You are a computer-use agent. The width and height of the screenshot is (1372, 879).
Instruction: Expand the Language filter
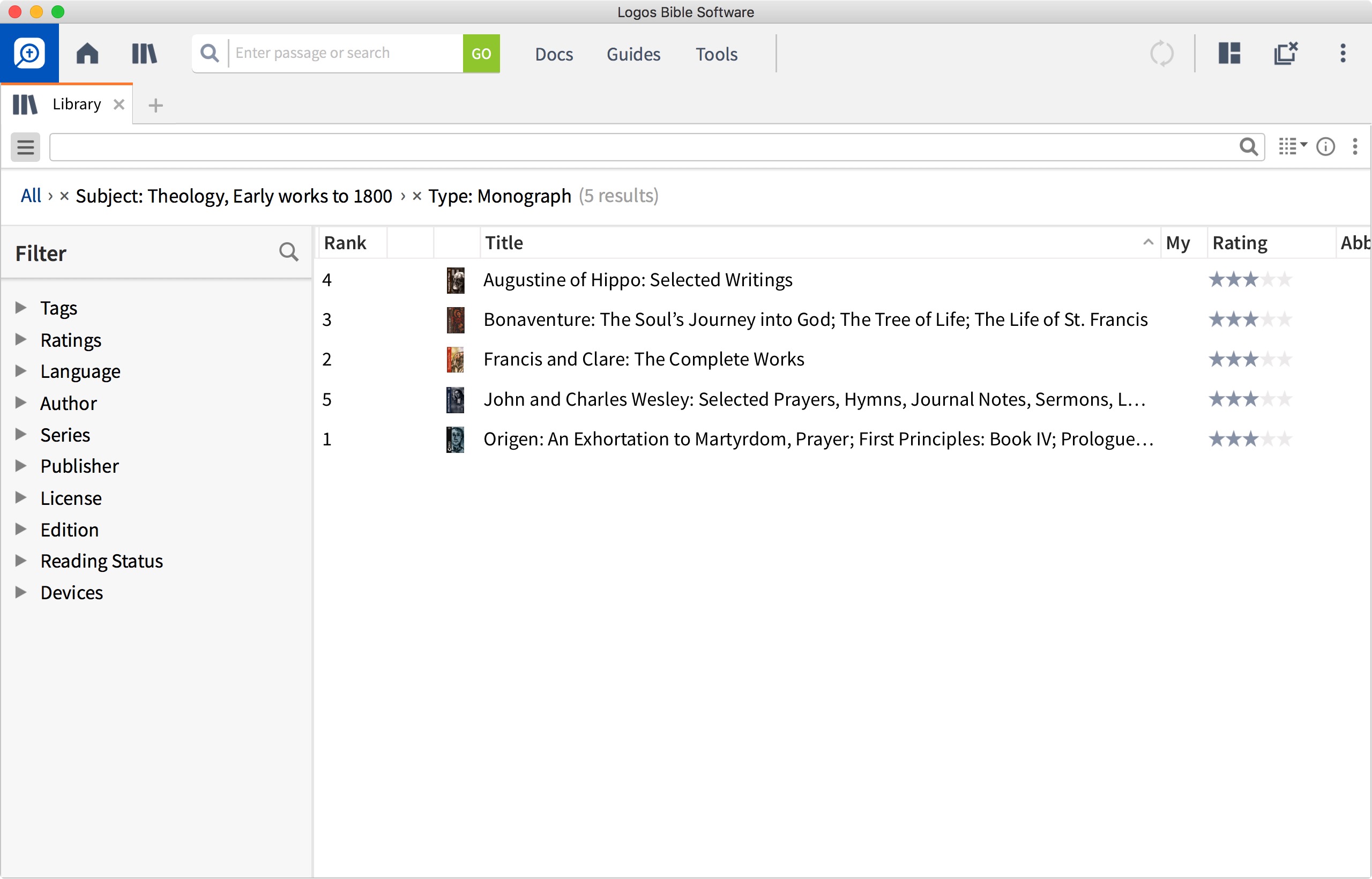point(20,371)
